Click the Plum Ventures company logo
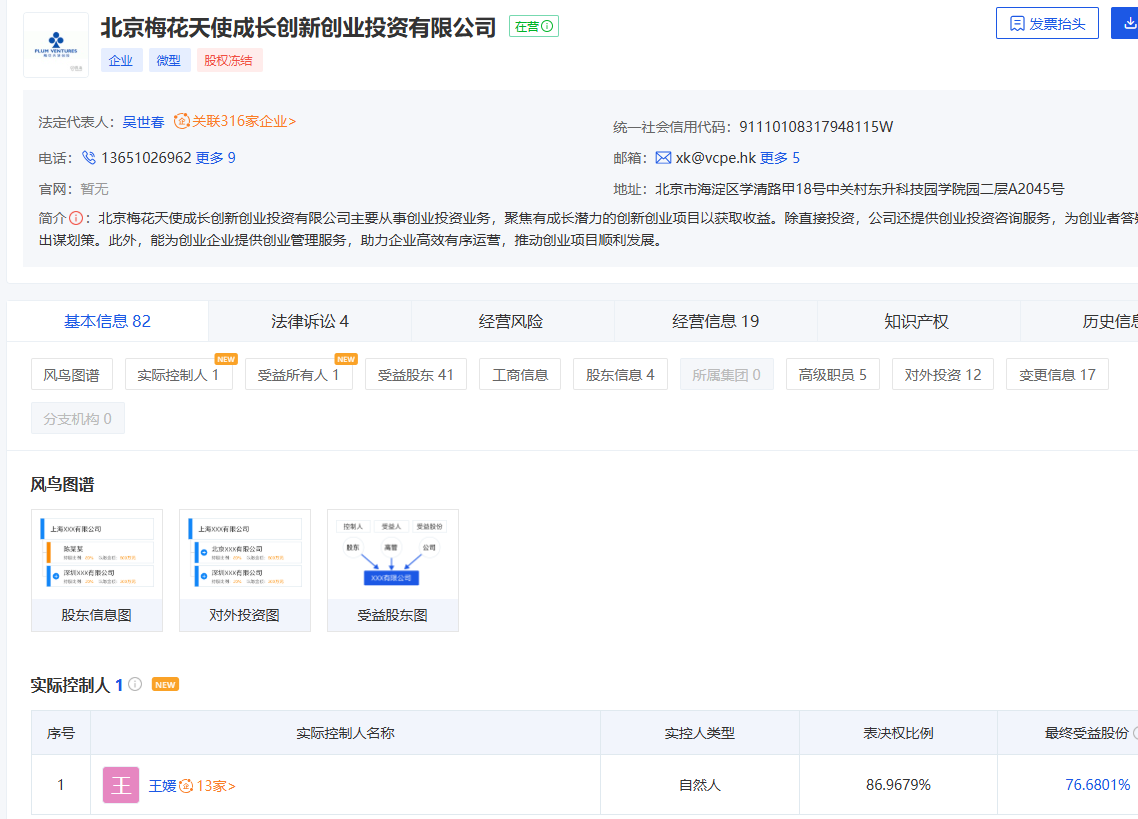1138x819 pixels. click(x=56, y=45)
